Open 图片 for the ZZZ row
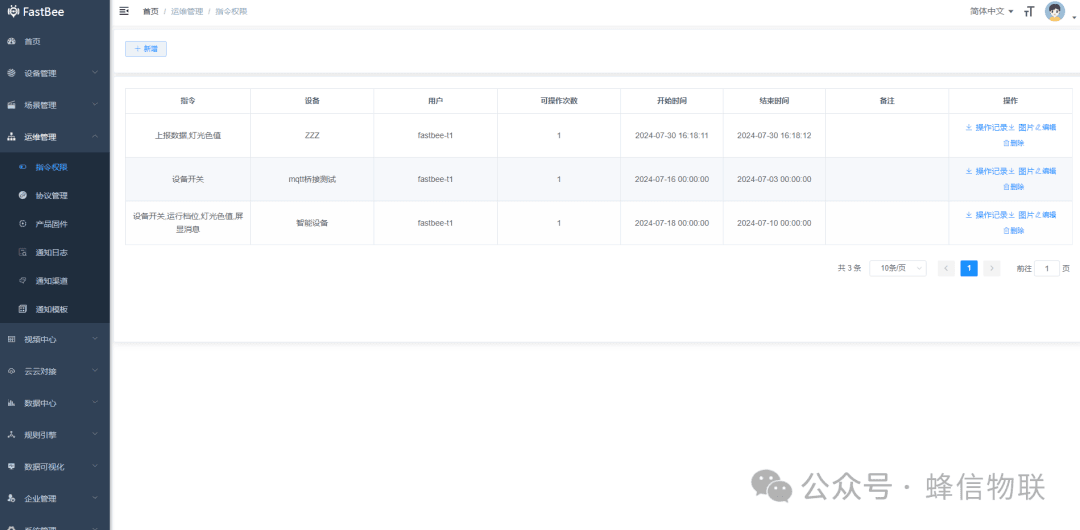The image size is (1080, 530). 1021,128
